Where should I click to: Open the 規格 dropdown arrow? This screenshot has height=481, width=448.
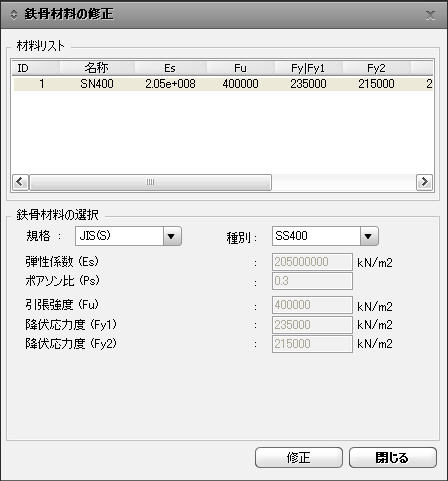[x=172, y=236]
